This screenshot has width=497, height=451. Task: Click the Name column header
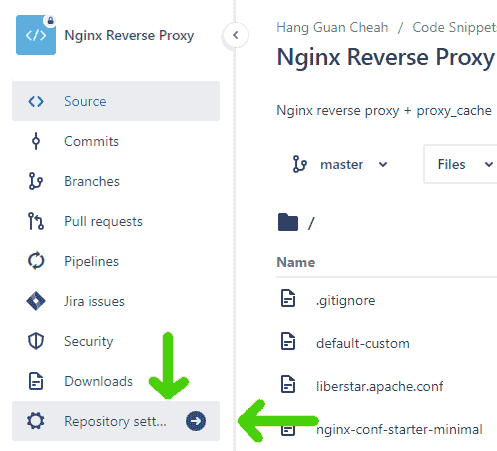pos(296,262)
